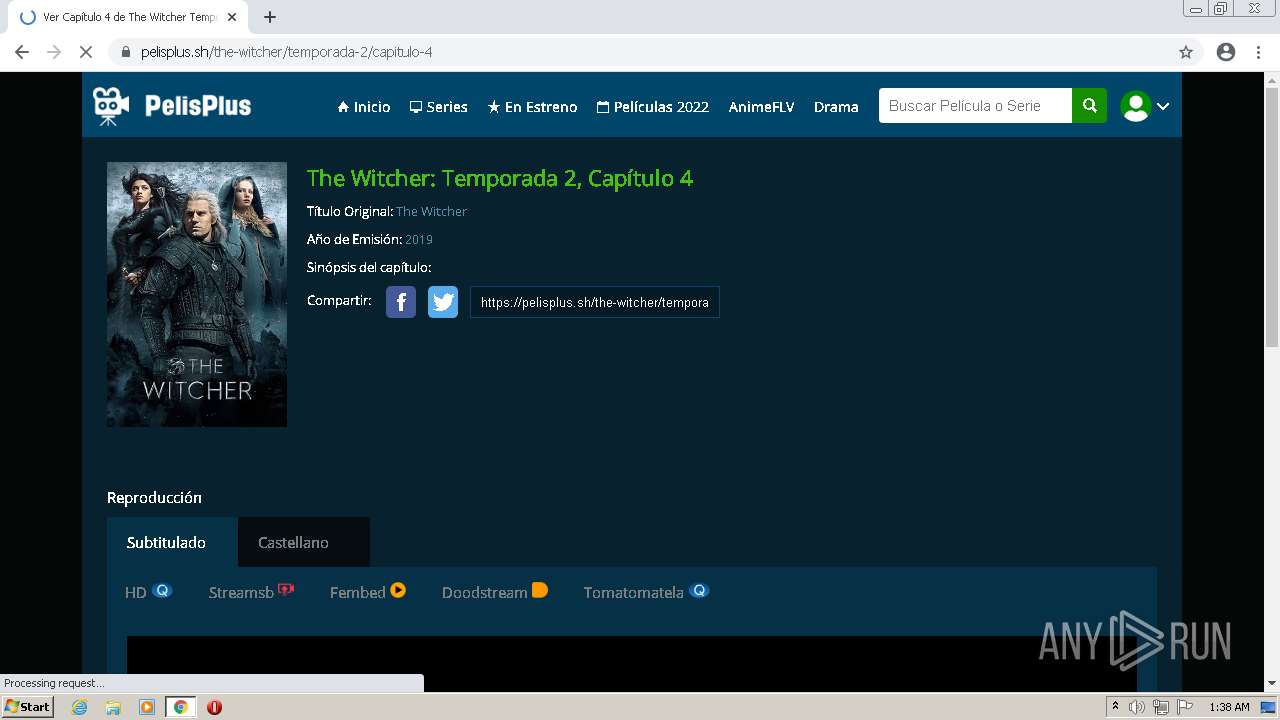Click the show desktop button

(x=1269, y=707)
